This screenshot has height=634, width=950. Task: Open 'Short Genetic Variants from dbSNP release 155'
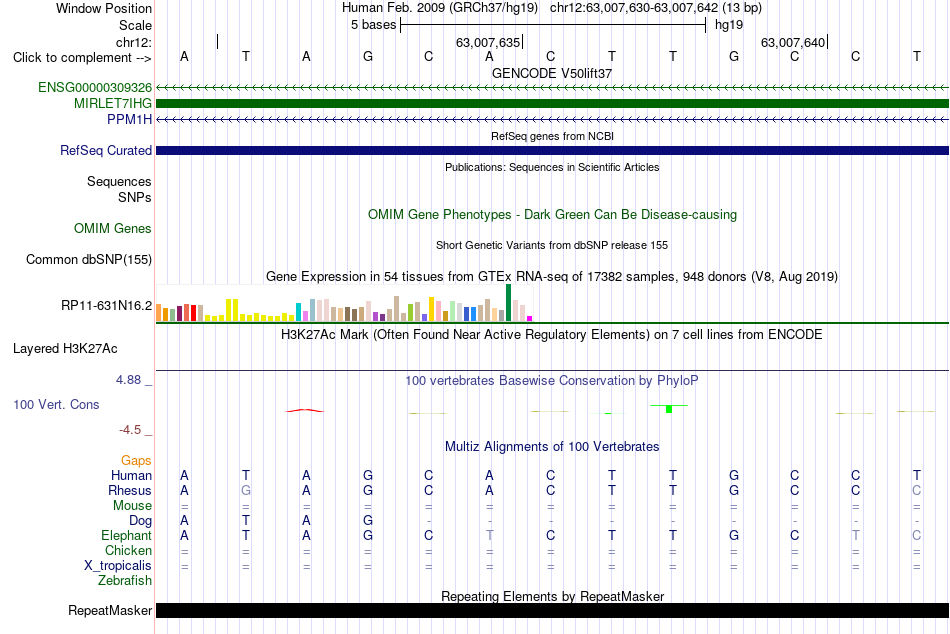552,245
